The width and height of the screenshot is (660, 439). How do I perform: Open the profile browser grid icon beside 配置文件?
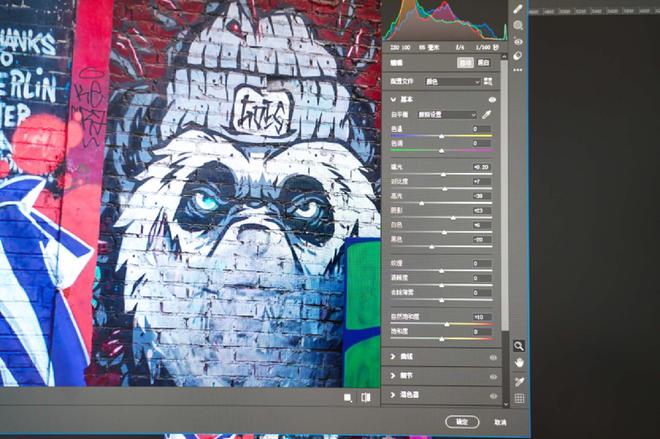click(x=488, y=81)
